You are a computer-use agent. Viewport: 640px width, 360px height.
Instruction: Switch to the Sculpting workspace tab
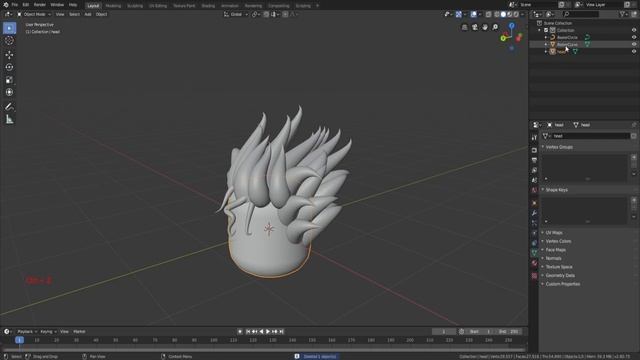tap(135, 6)
